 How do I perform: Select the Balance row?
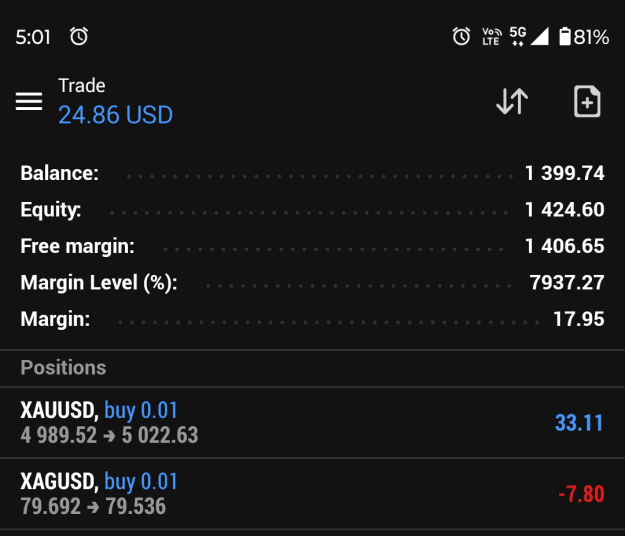(x=312, y=173)
